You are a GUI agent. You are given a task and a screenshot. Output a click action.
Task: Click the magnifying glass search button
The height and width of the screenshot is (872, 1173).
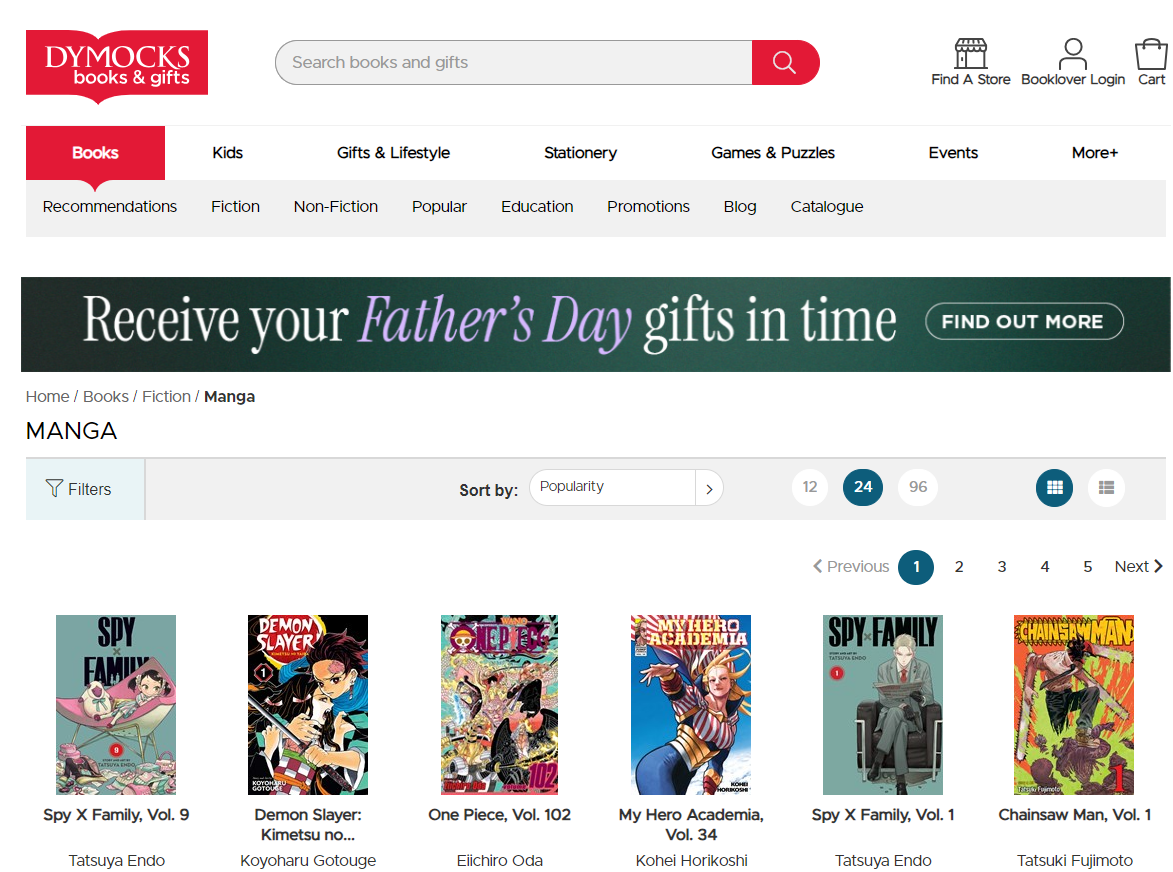(x=785, y=63)
